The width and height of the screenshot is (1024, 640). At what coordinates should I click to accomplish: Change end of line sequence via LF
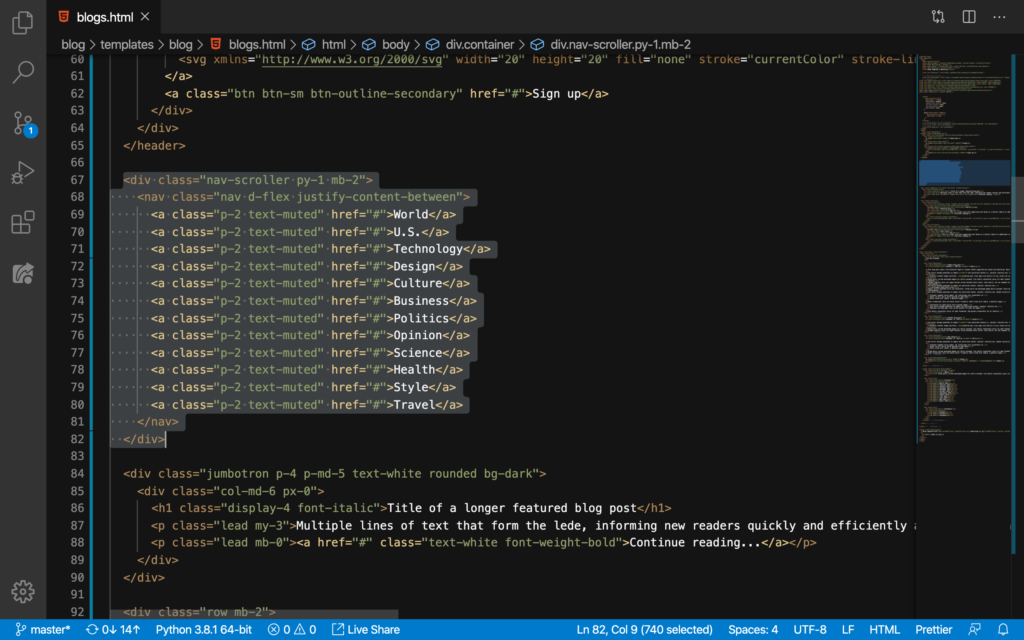pos(848,630)
